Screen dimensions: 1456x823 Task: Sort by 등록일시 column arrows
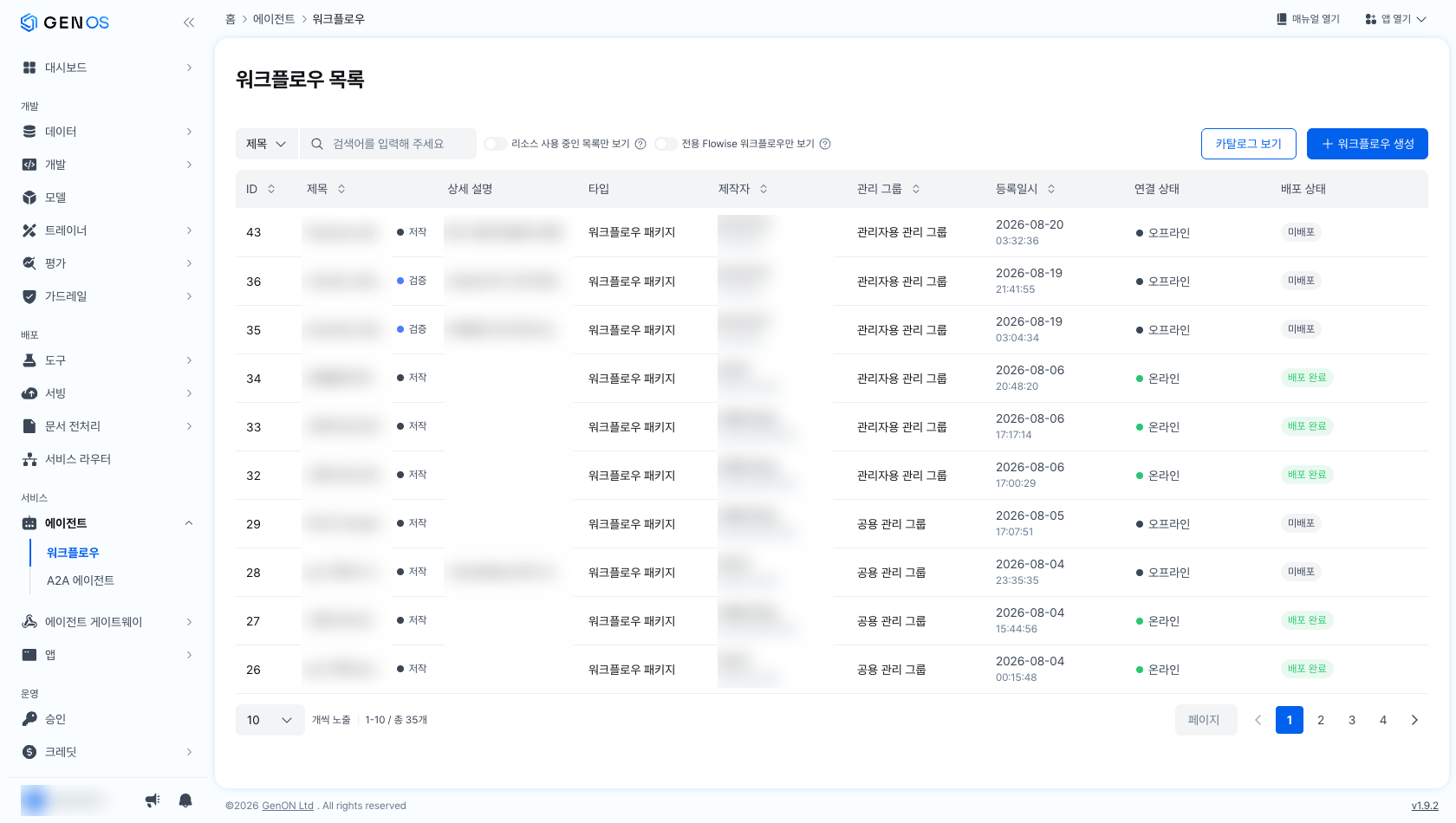click(1051, 189)
